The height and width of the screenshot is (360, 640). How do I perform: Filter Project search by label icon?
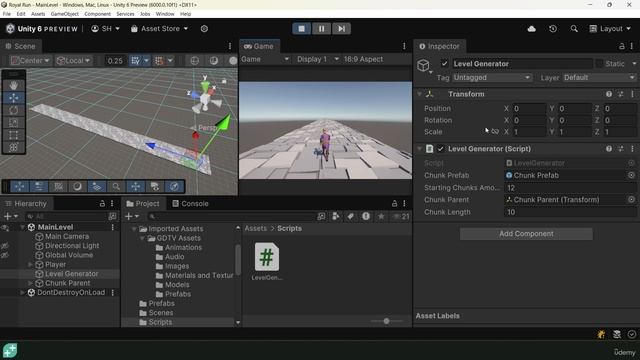350,216
